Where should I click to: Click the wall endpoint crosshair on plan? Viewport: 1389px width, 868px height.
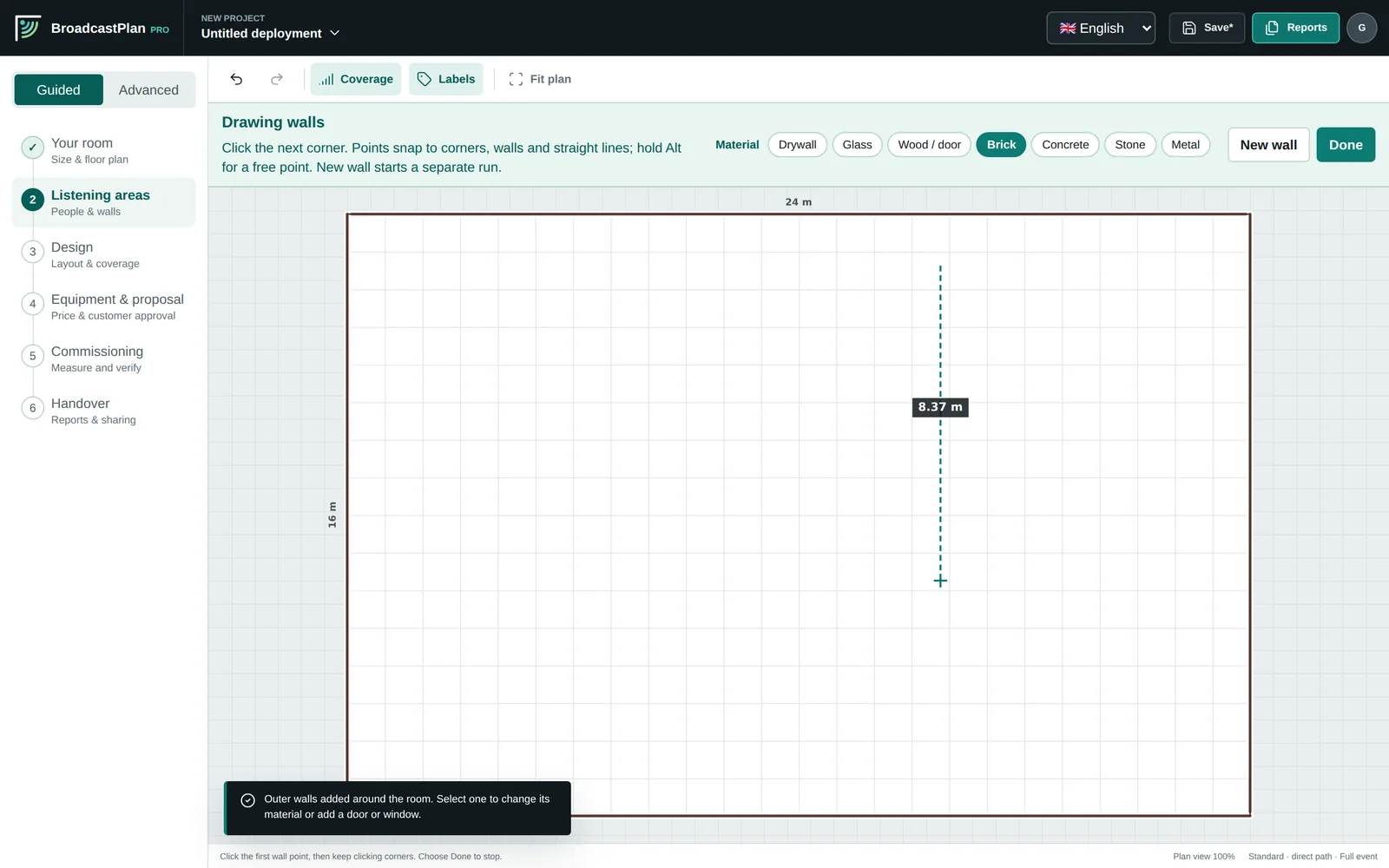point(940,581)
